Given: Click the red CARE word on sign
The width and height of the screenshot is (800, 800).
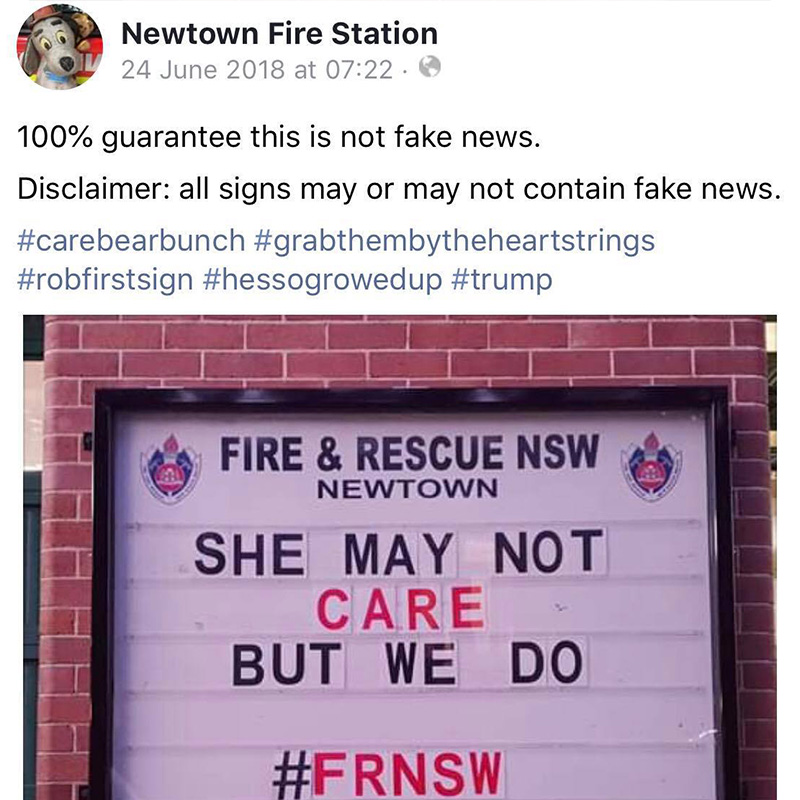Looking at the screenshot, I should 401,608.
